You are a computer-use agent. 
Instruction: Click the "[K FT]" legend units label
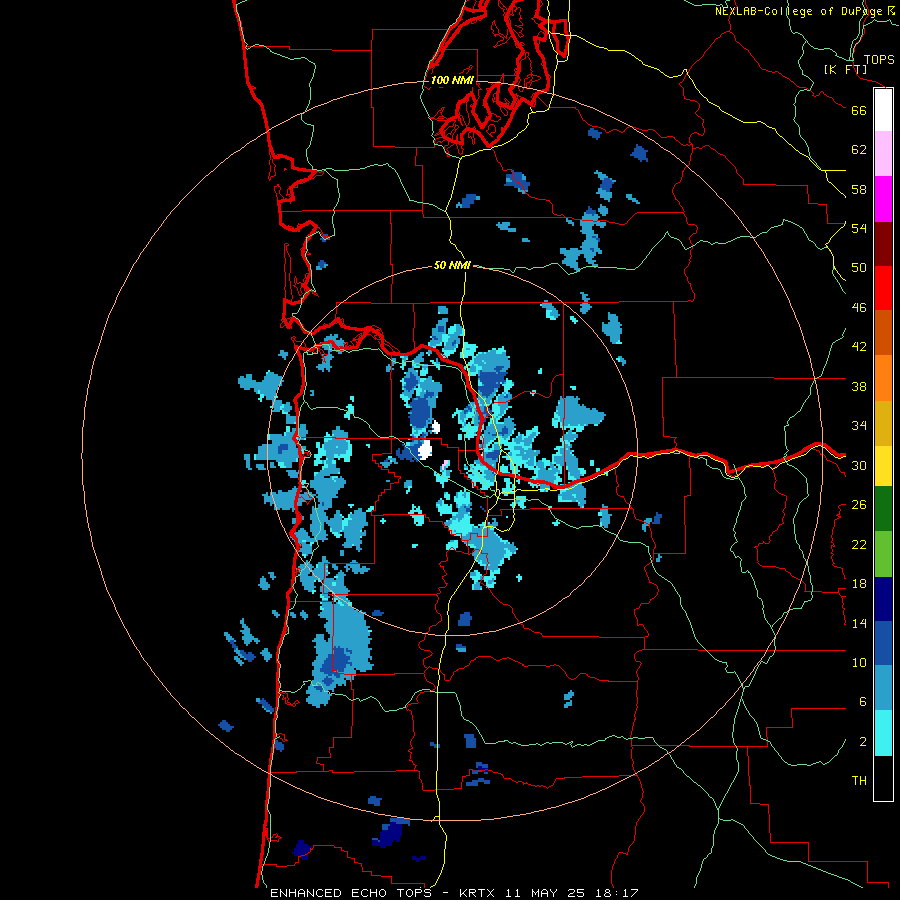[x=845, y=70]
